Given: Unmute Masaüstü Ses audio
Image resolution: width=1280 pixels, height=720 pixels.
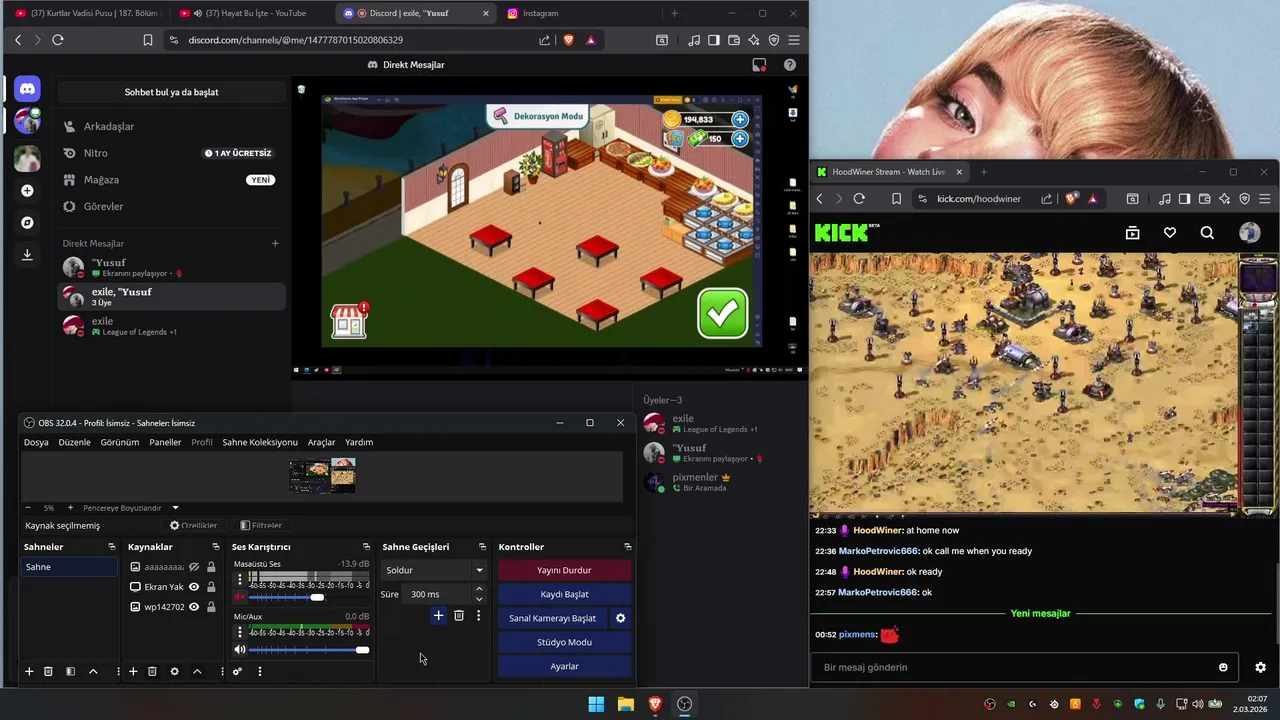Looking at the screenshot, I should click(x=240, y=597).
